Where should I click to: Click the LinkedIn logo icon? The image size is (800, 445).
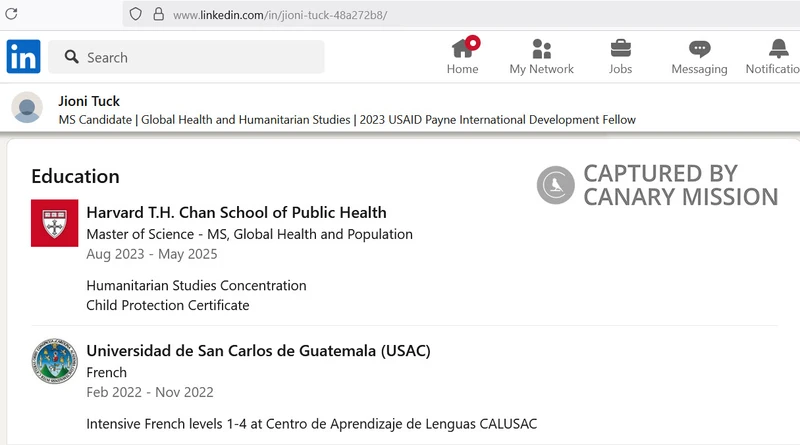24,57
